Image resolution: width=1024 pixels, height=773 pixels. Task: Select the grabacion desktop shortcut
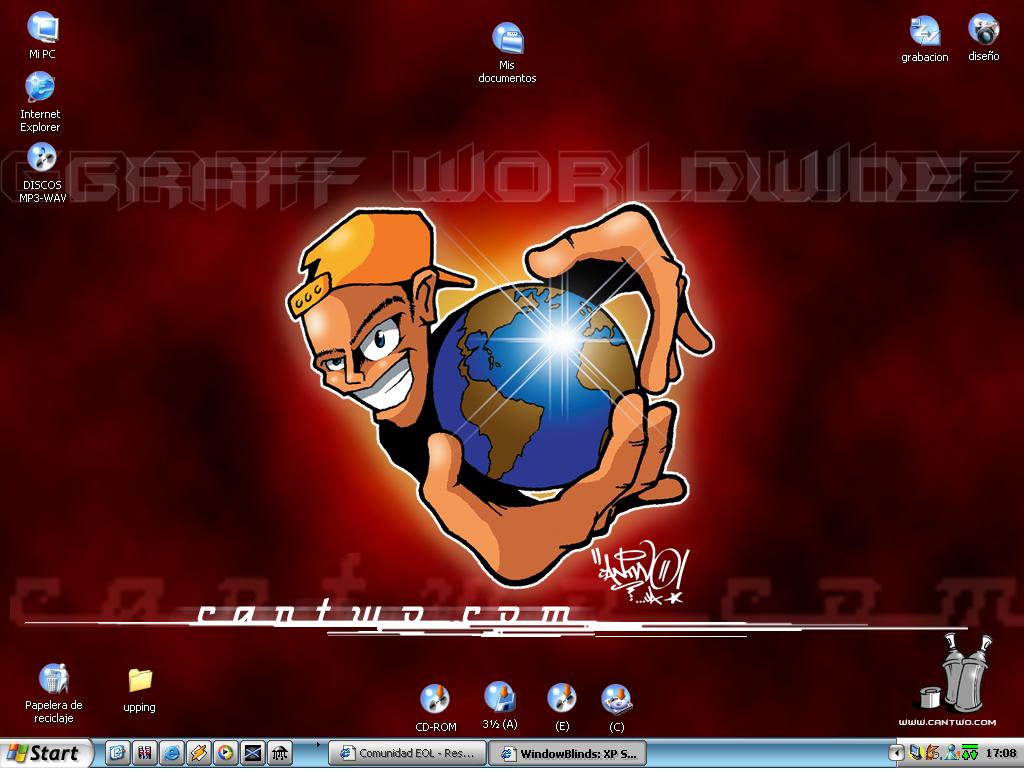924,32
